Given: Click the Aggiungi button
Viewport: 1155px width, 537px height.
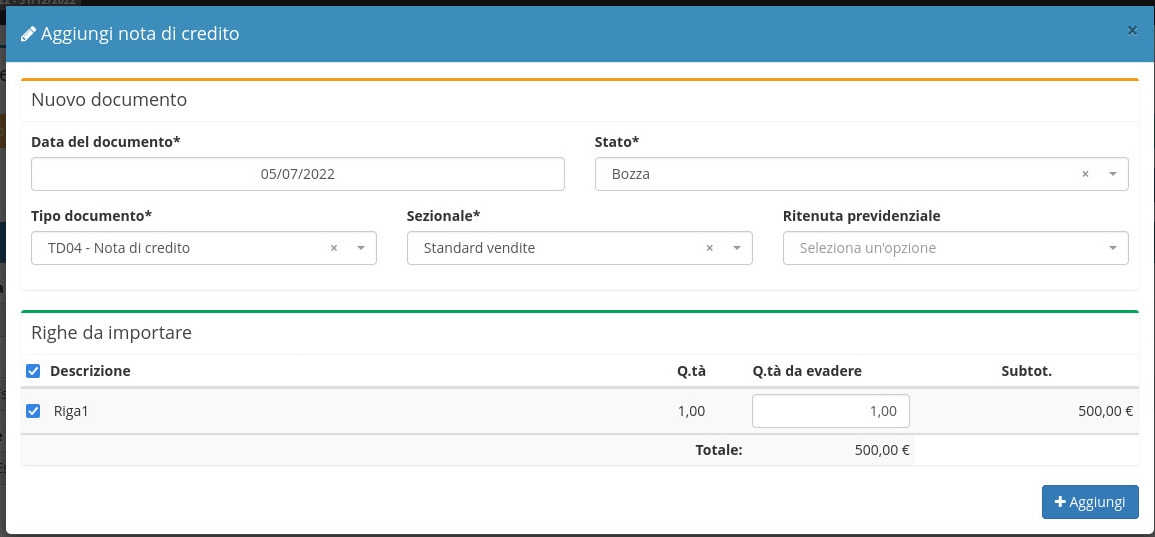Looking at the screenshot, I should [x=1089, y=502].
